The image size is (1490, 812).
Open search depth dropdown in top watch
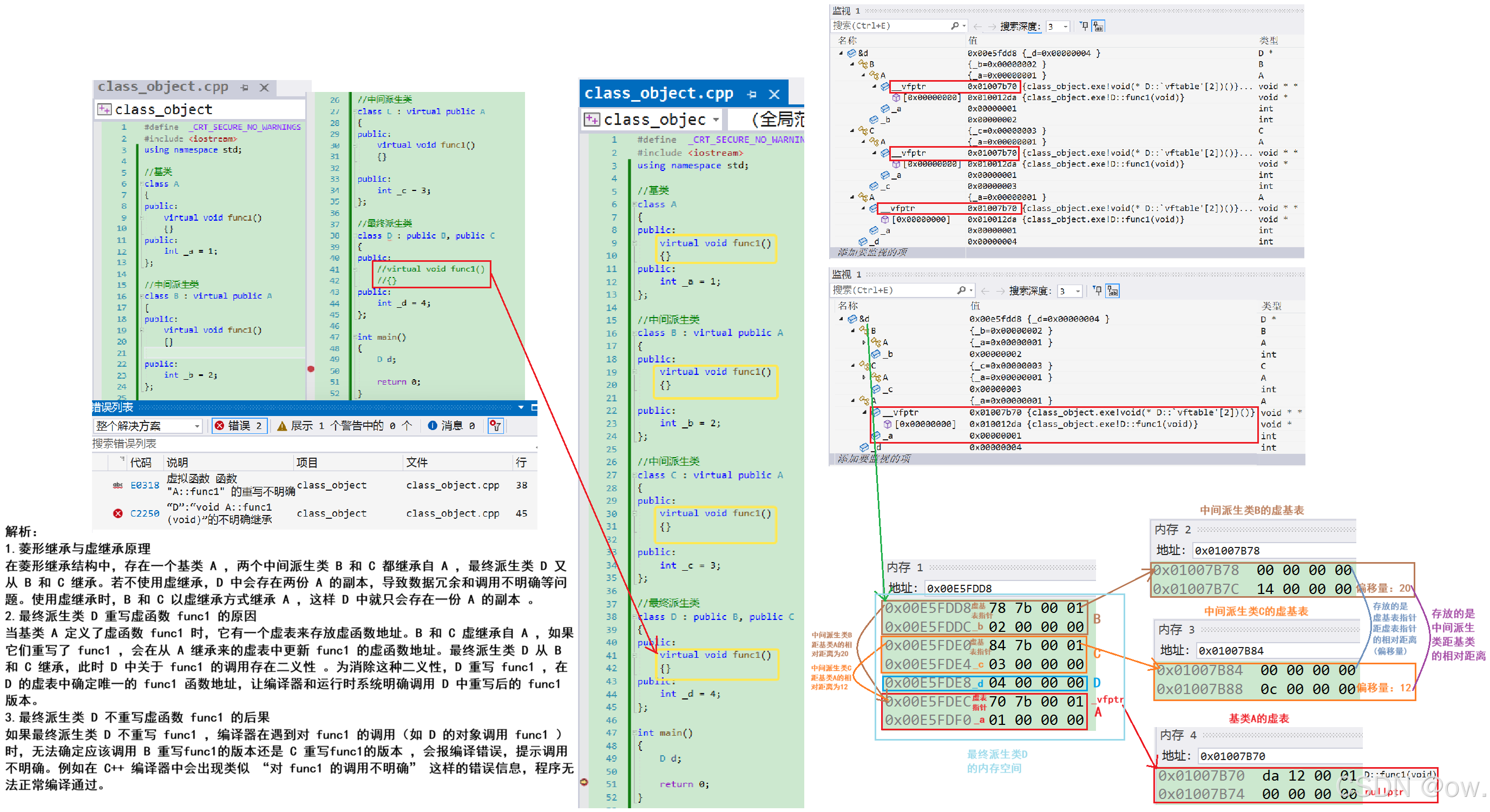[1066, 26]
